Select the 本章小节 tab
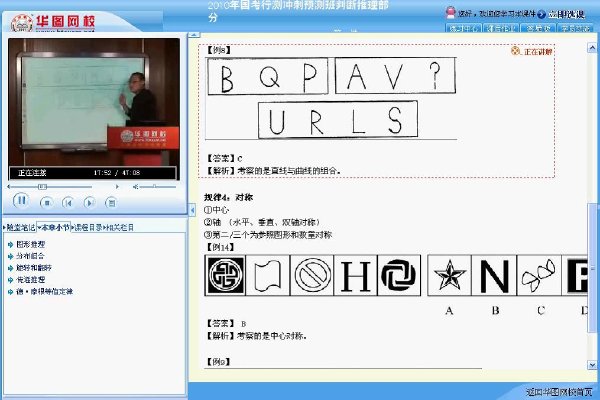 pos(54,227)
